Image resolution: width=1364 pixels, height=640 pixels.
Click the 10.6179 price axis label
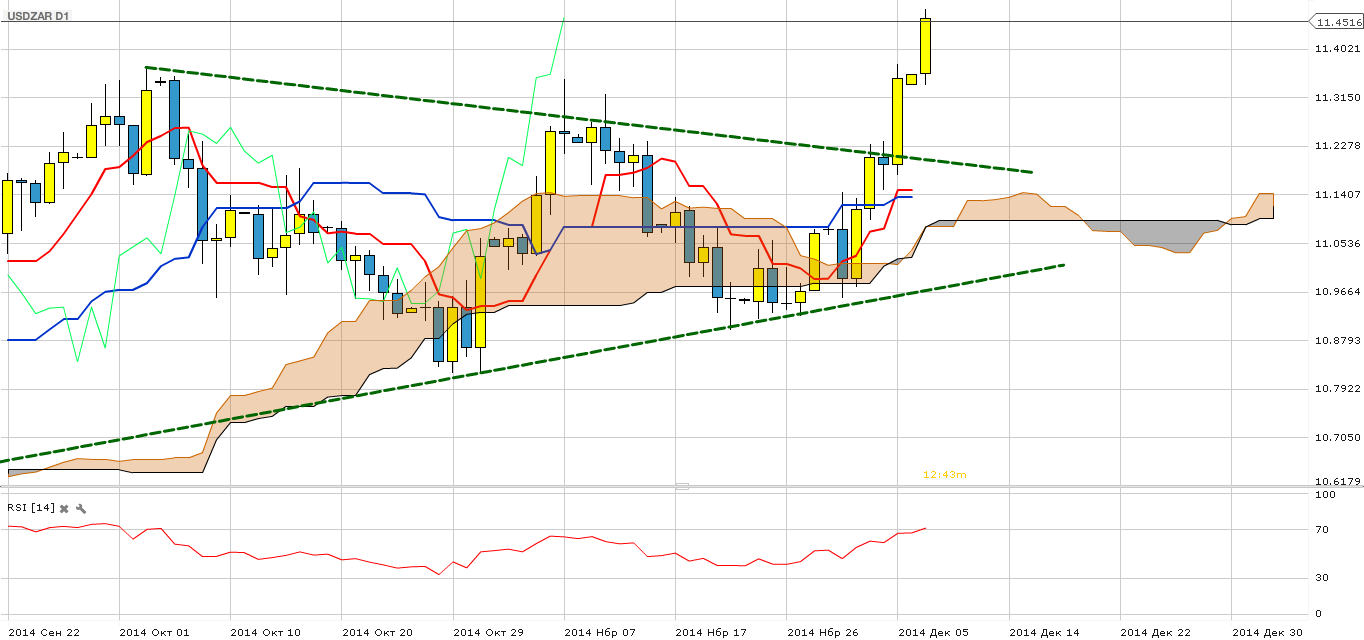[1338, 481]
